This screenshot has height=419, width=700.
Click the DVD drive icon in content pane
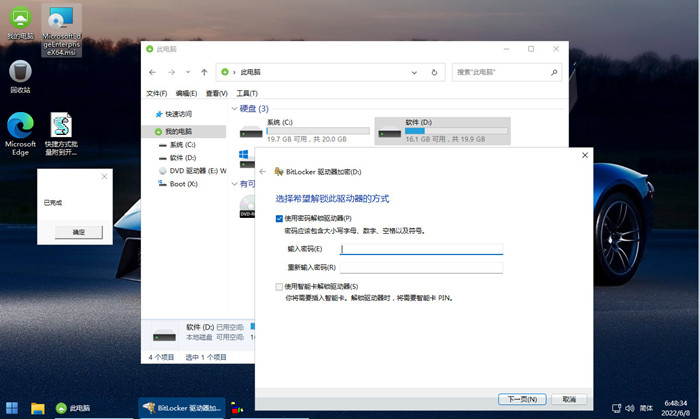[247, 207]
